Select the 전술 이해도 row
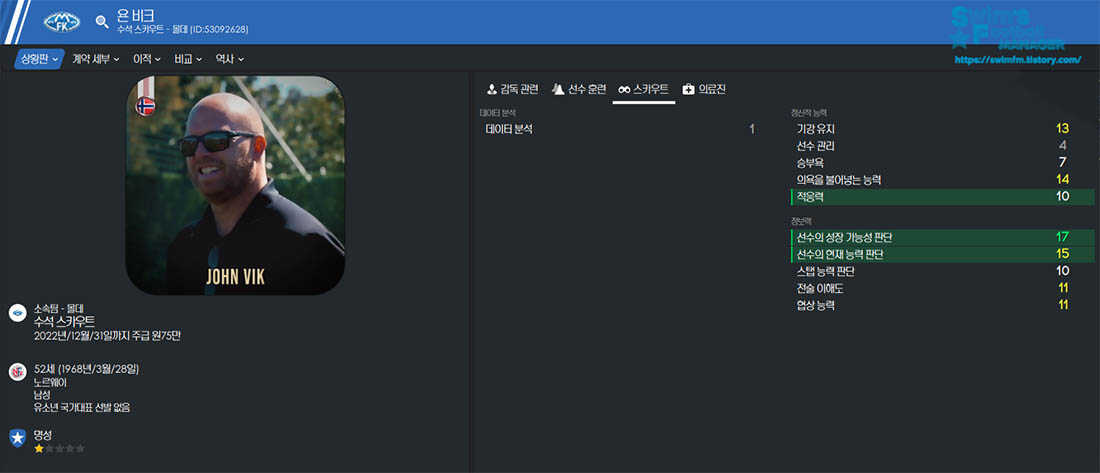The image size is (1100, 473). (x=941, y=288)
